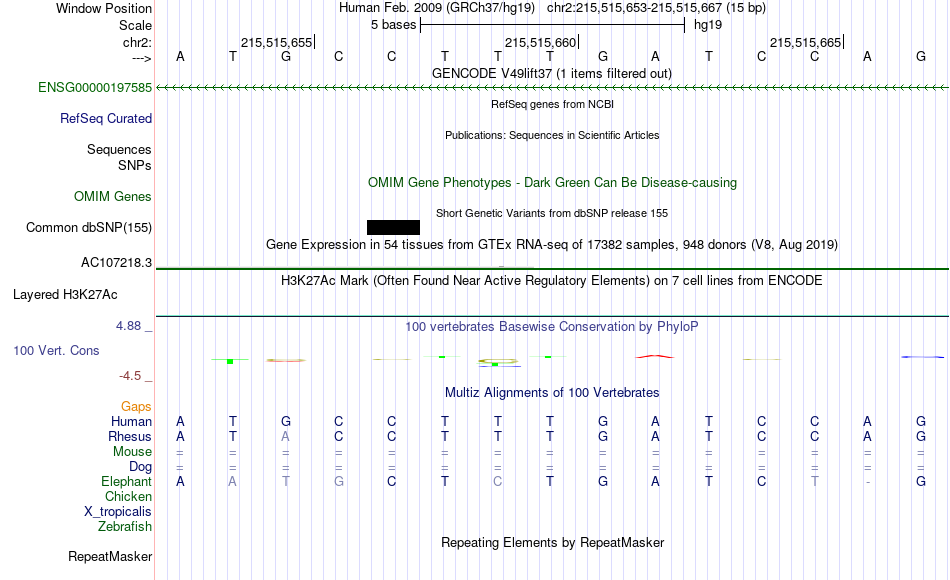Click the chr2: ruler label

click(x=138, y=42)
